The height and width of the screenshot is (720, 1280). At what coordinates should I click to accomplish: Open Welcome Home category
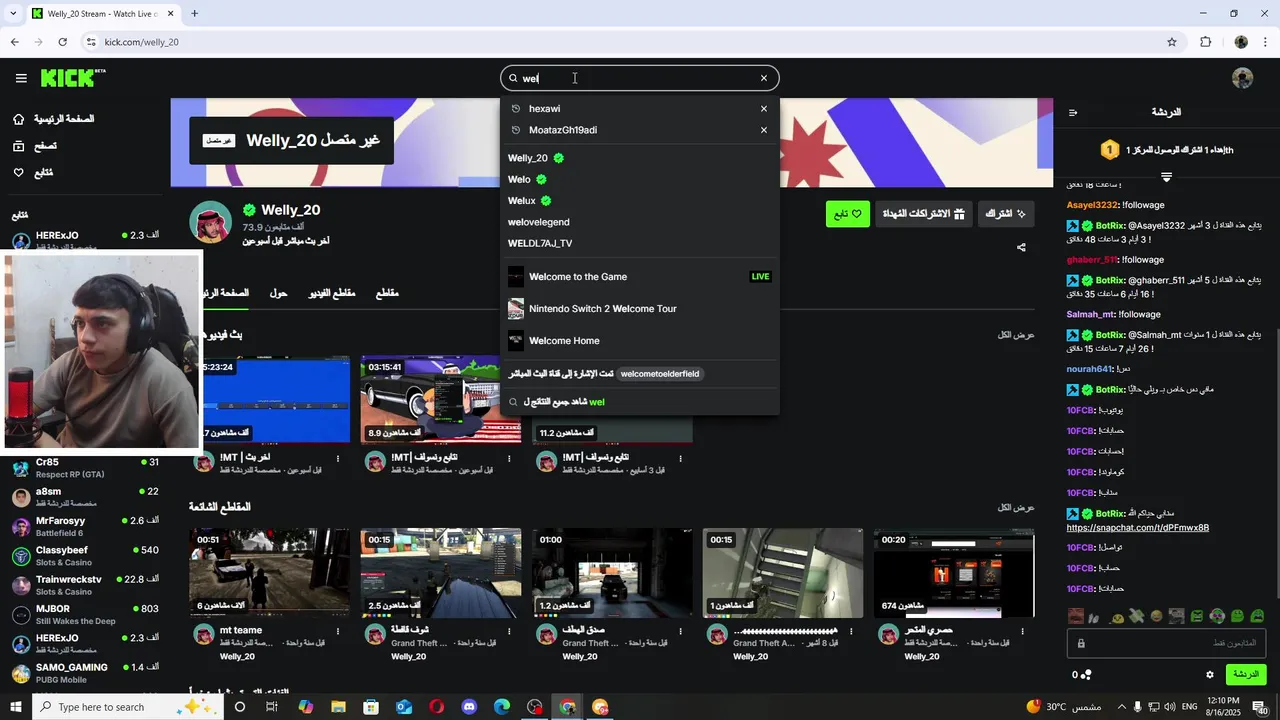640,341
